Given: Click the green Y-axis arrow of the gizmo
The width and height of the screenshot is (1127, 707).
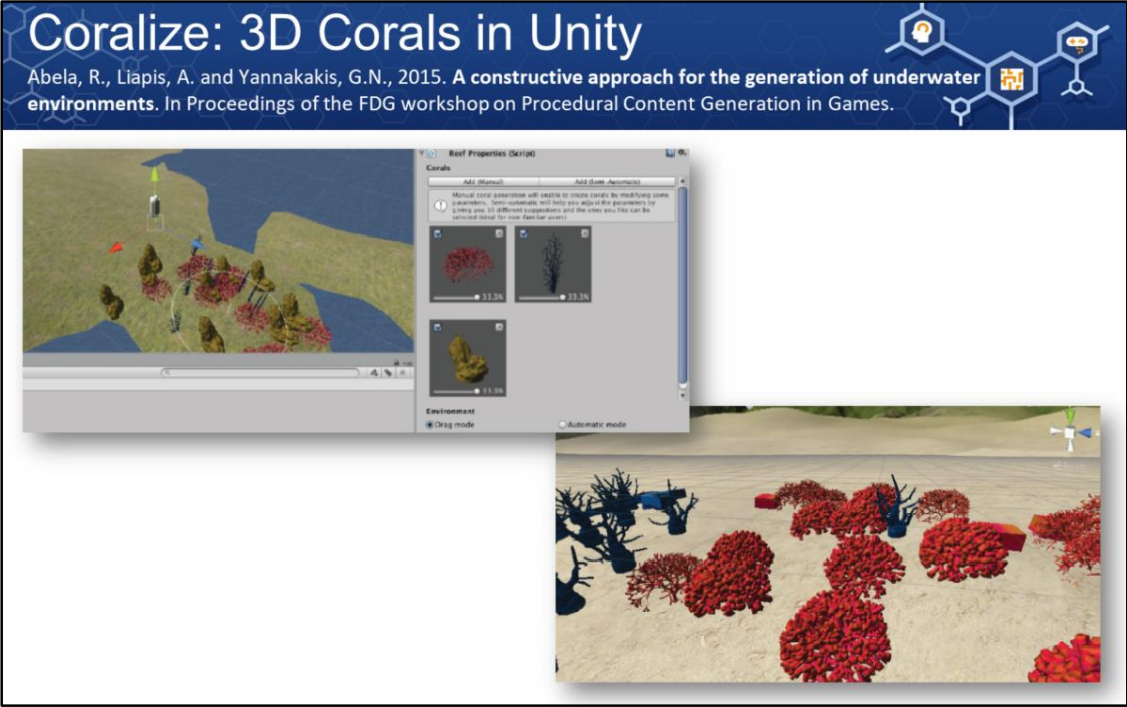Looking at the screenshot, I should [154, 175].
